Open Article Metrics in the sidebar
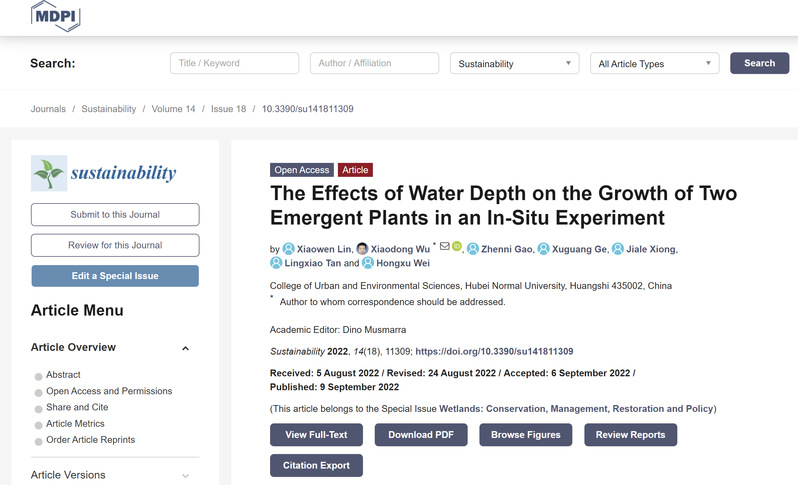The width and height of the screenshot is (798, 485). (x=75, y=423)
